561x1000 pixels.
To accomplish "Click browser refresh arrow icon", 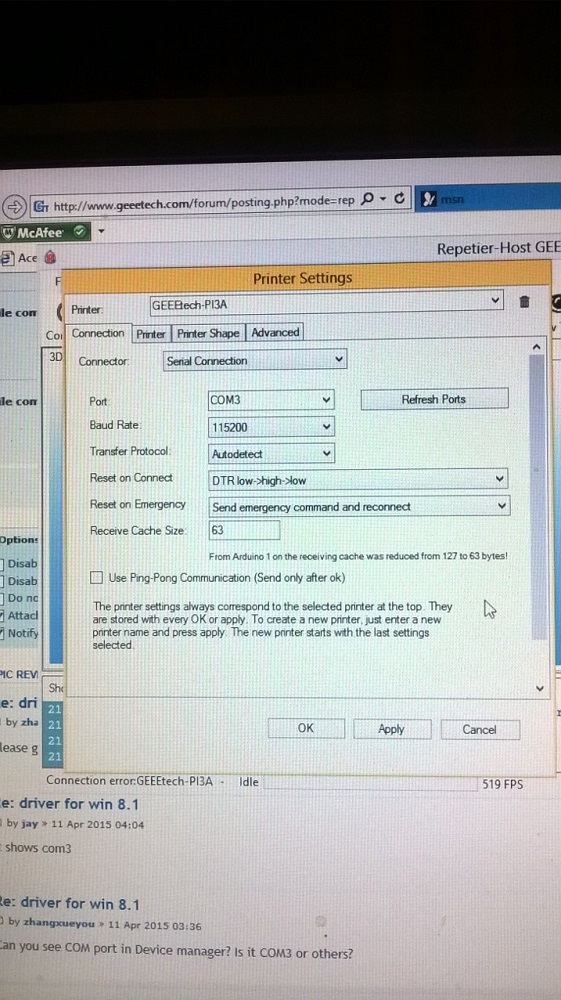I will click(400, 198).
